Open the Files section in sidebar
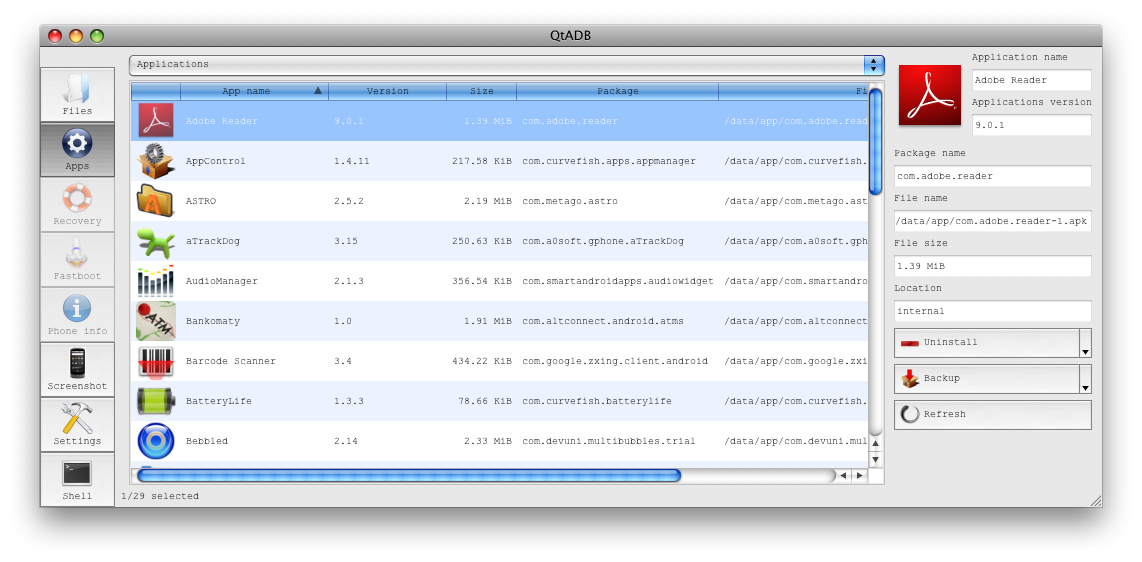Viewport: 1142px width, 562px height. [x=77, y=95]
